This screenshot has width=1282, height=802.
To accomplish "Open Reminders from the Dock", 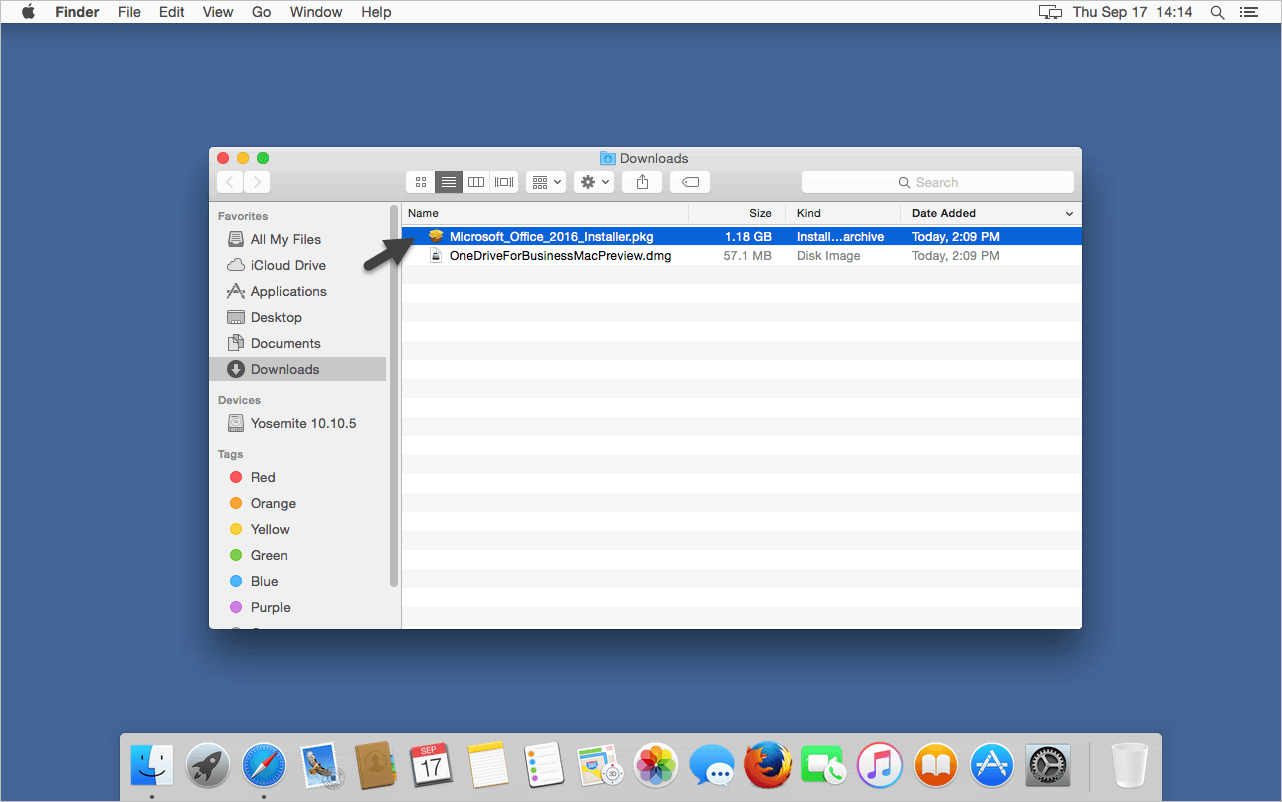I will 544,767.
